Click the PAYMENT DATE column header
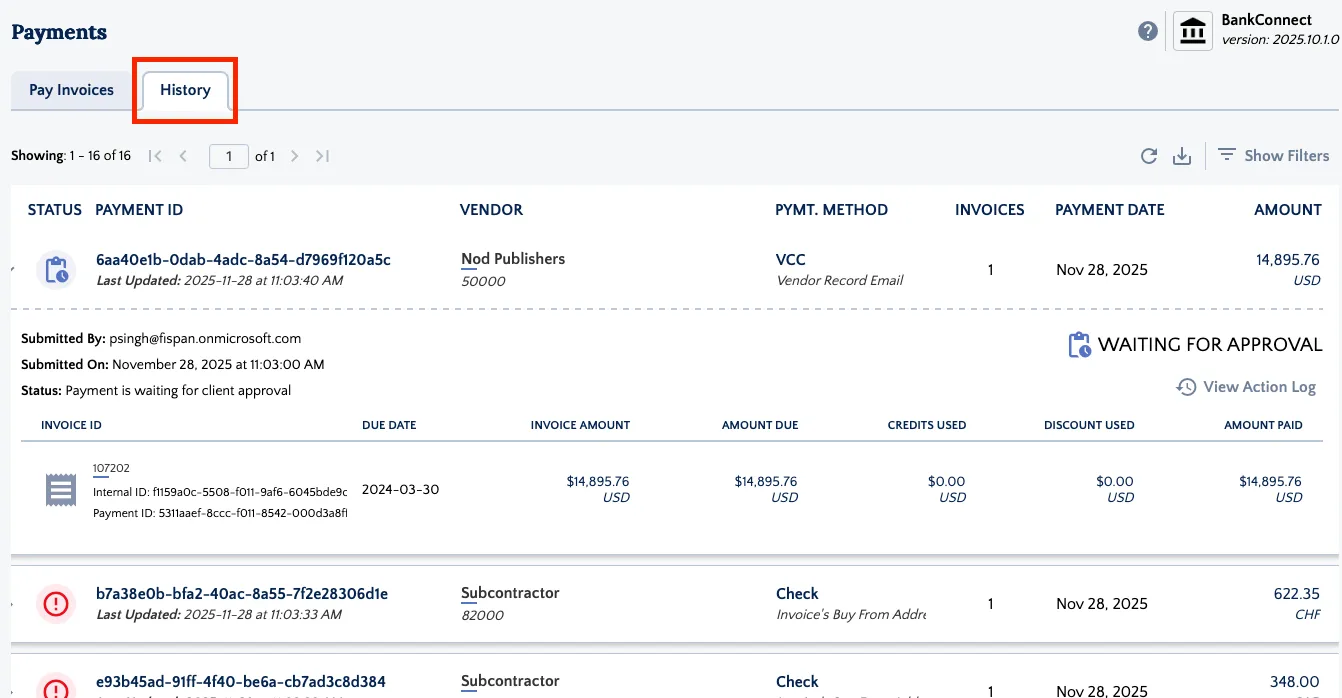 (1110, 210)
